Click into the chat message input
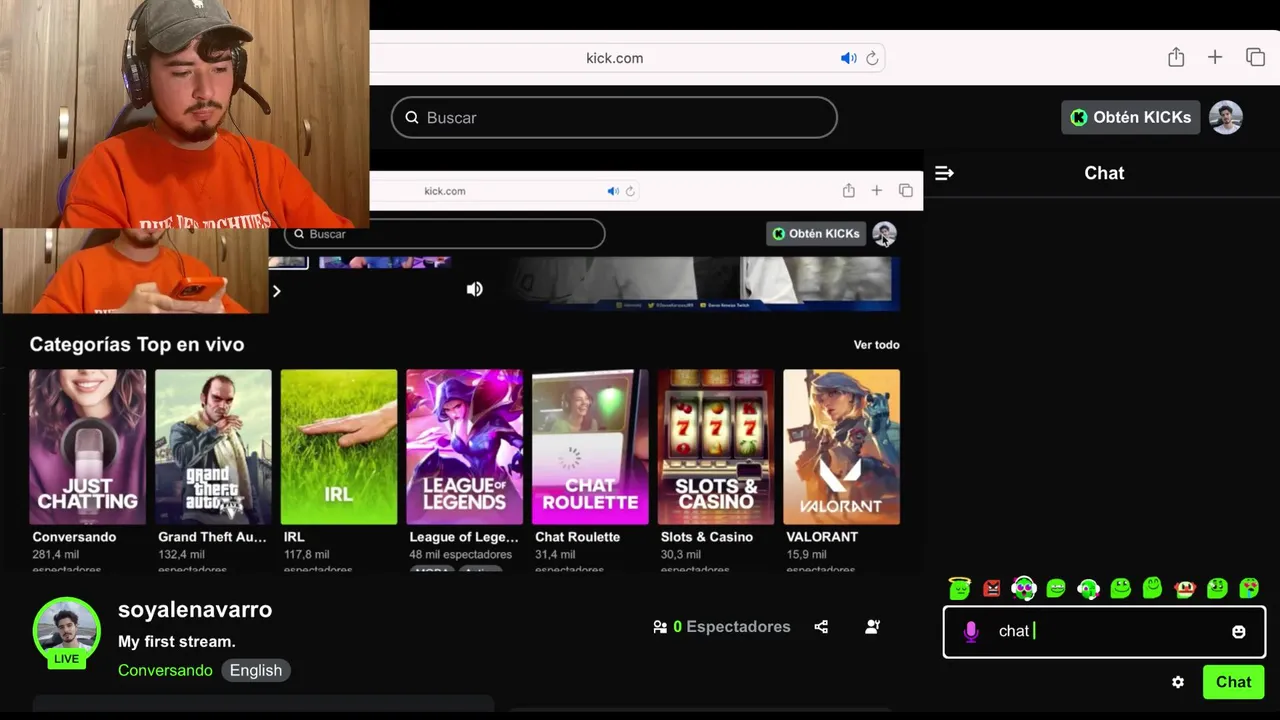The width and height of the screenshot is (1280, 720). [x=1105, y=631]
